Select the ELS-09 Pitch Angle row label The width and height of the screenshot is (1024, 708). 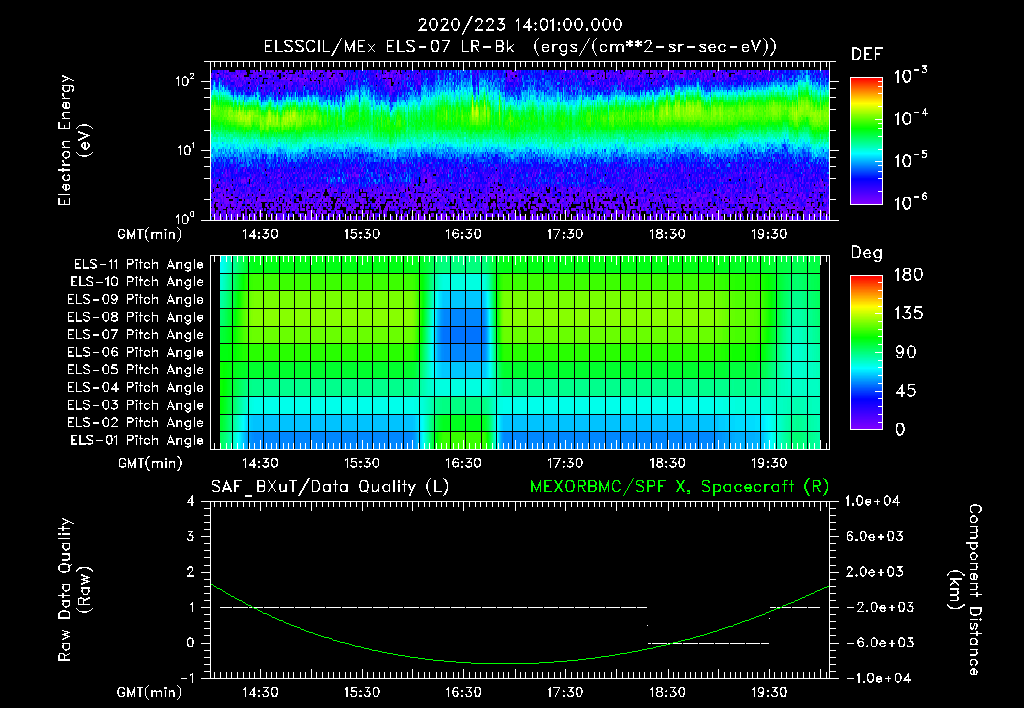(136, 300)
